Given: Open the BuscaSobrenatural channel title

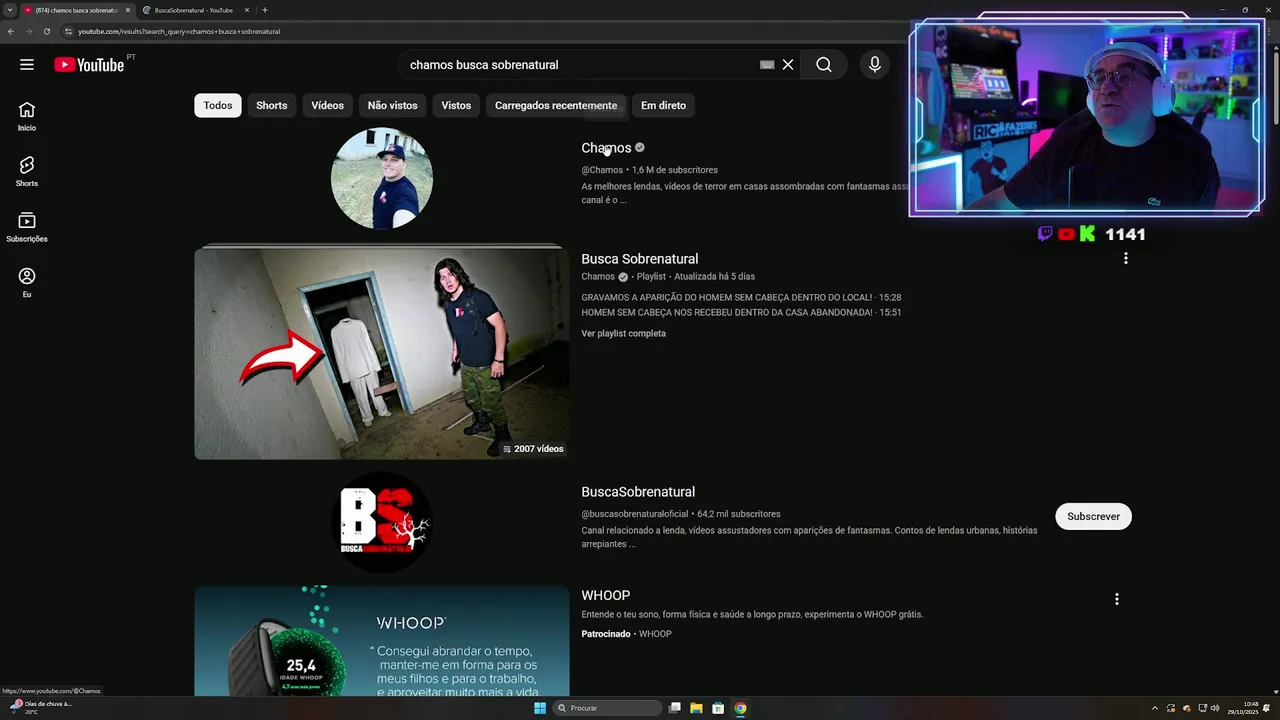Looking at the screenshot, I should [638, 492].
